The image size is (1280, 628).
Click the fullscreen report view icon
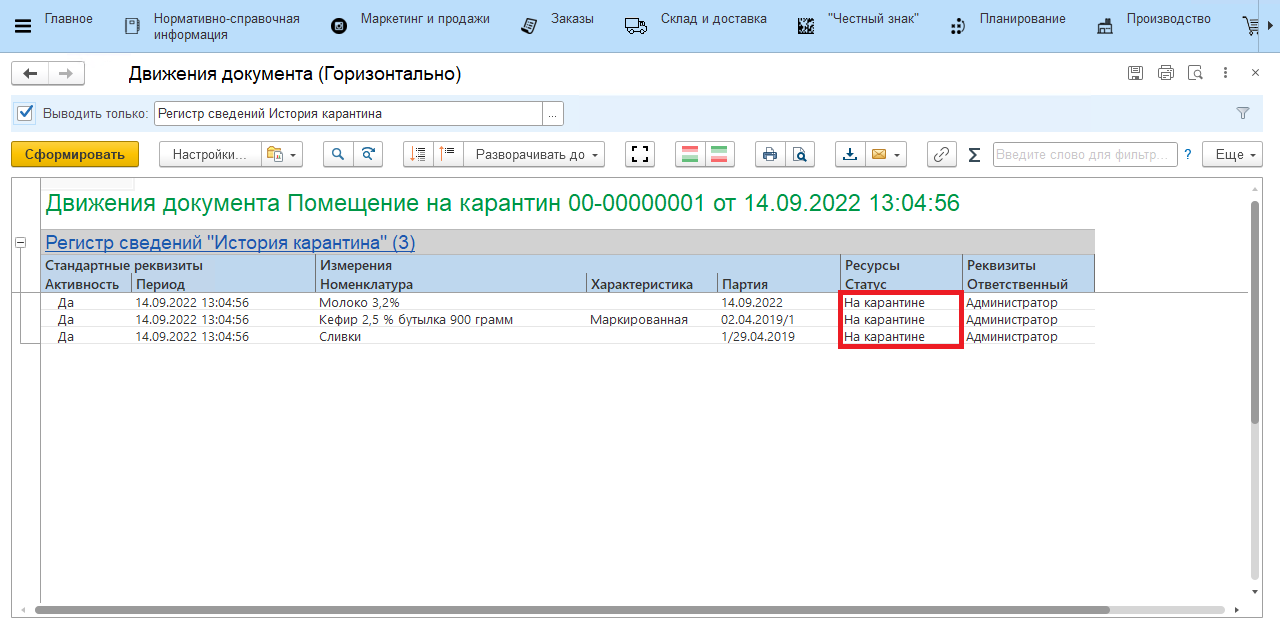point(640,154)
